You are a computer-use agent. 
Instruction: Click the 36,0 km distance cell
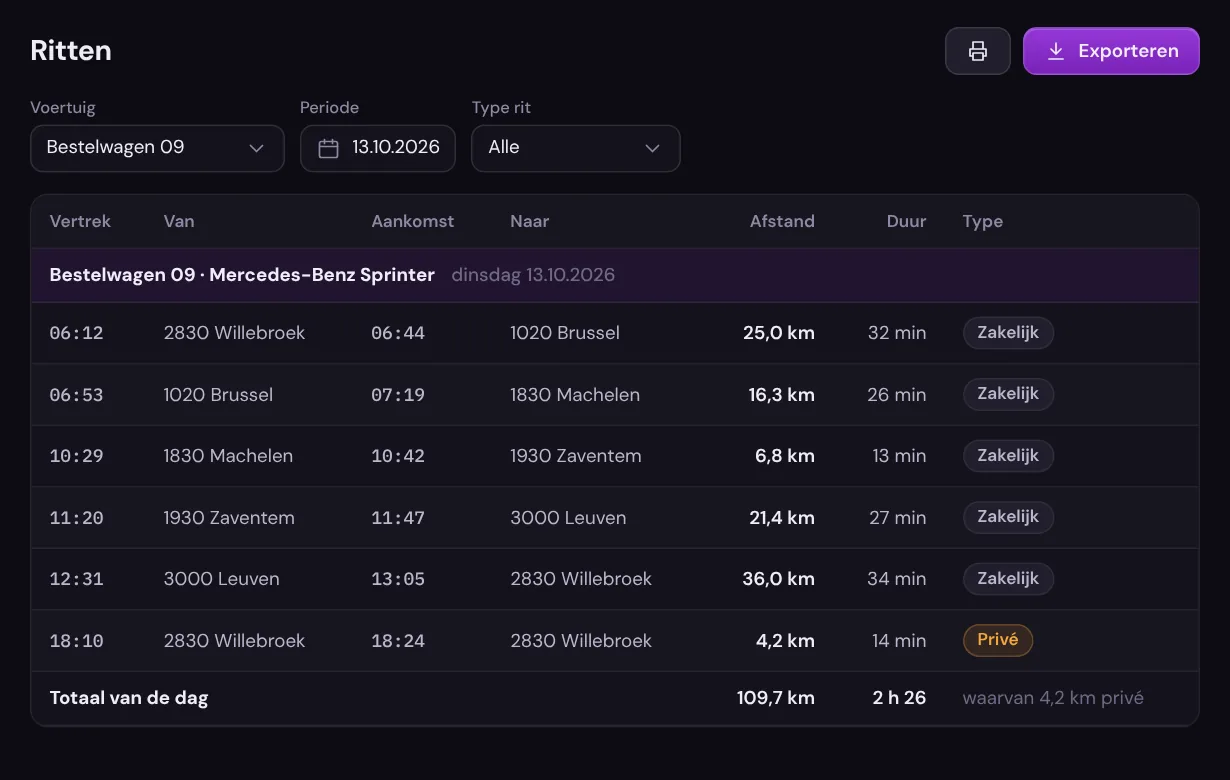[x=779, y=579]
